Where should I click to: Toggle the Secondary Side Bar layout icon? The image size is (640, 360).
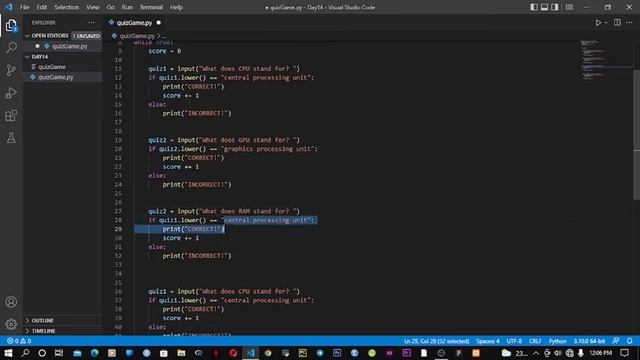(555, 7)
